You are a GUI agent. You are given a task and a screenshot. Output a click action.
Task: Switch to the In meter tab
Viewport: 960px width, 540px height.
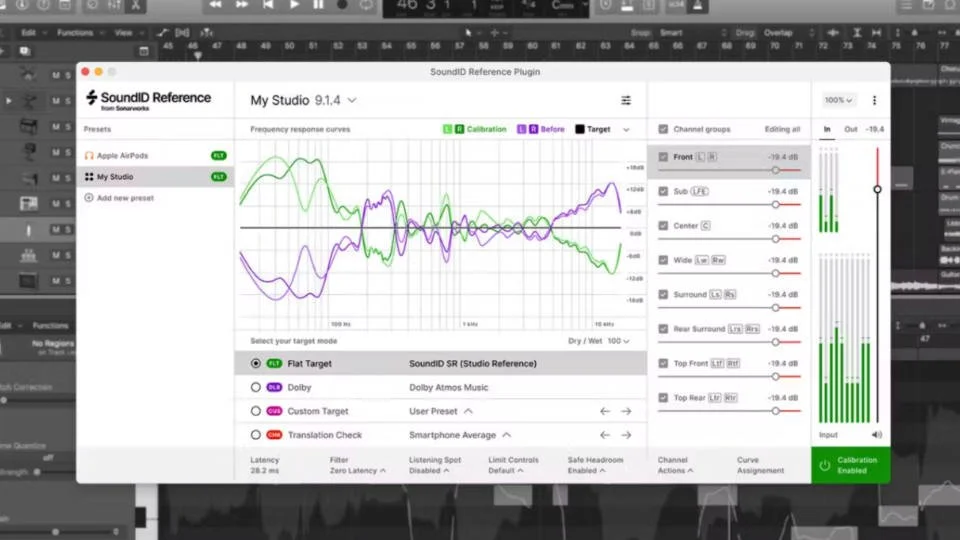827,130
